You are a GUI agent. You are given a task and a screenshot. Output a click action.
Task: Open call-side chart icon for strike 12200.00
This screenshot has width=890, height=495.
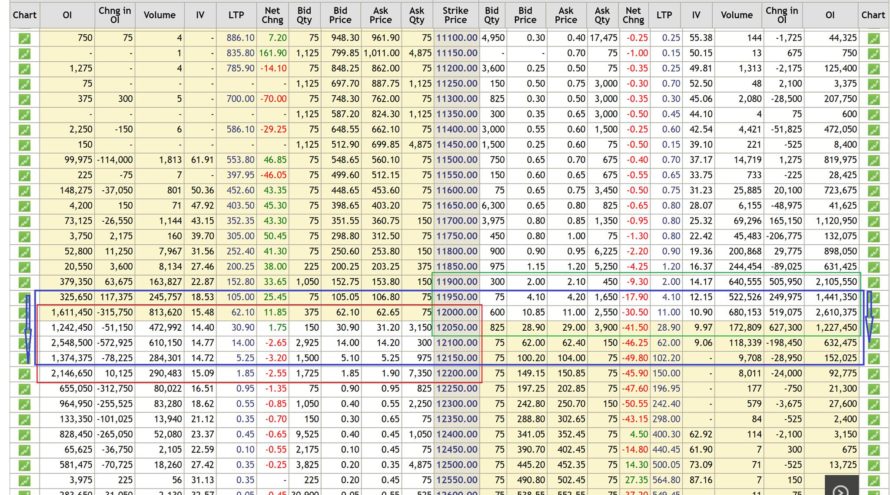pyautogui.click(x=24, y=374)
